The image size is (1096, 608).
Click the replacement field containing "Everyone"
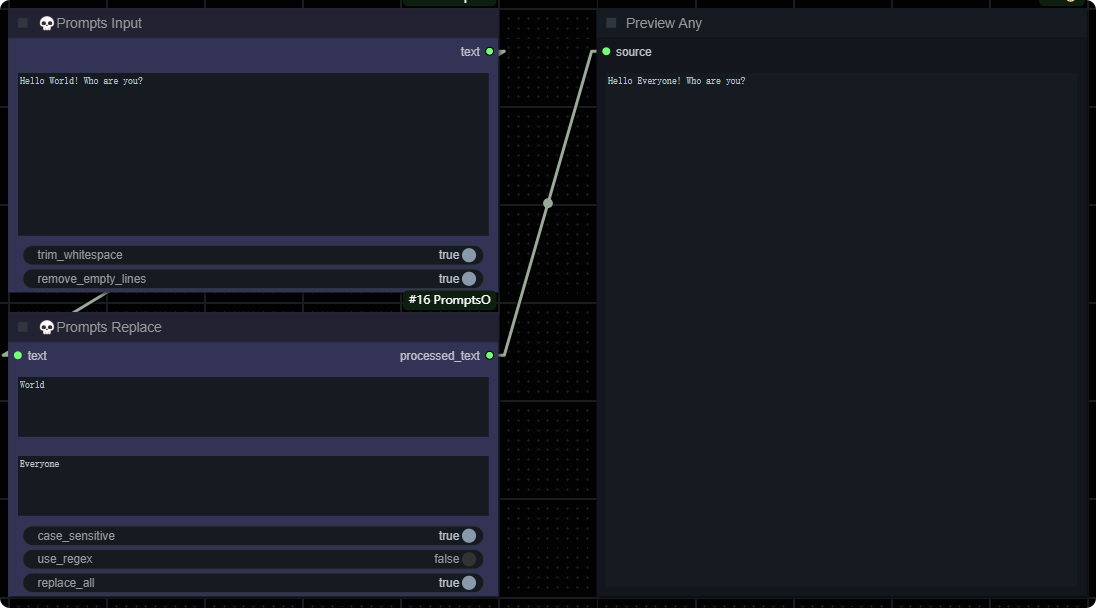(253, 486)
